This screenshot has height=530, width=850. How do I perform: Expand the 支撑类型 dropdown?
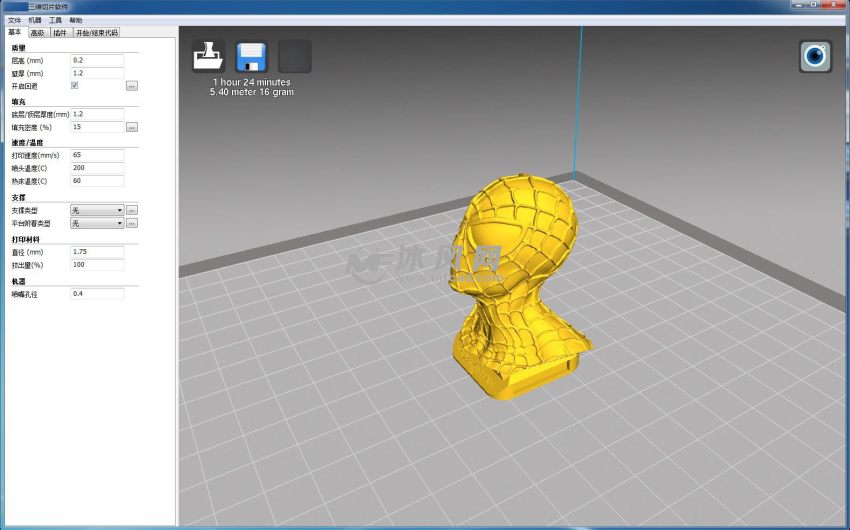point(97,210)
